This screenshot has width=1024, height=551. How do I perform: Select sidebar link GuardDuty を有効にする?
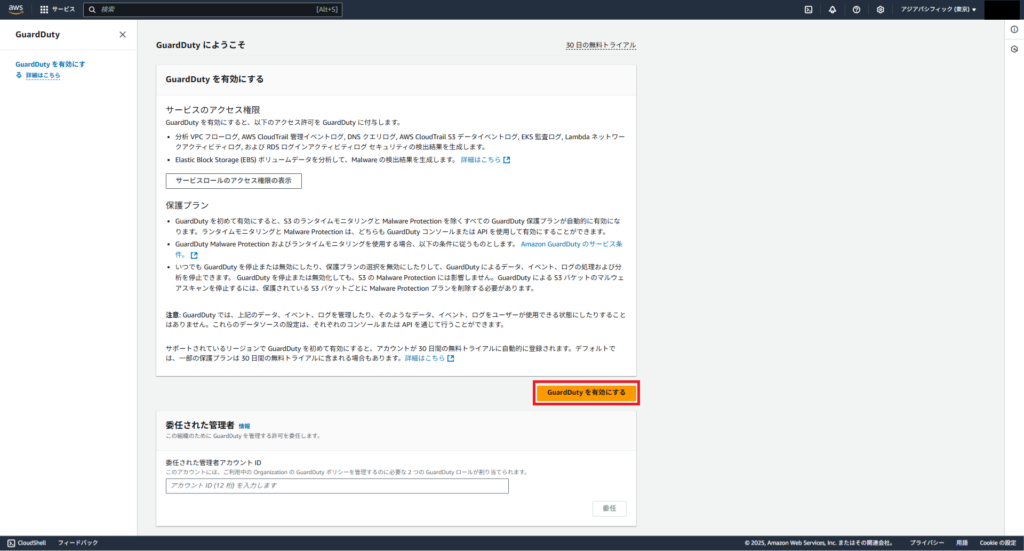pyautogui.click(x=50, y=64)
